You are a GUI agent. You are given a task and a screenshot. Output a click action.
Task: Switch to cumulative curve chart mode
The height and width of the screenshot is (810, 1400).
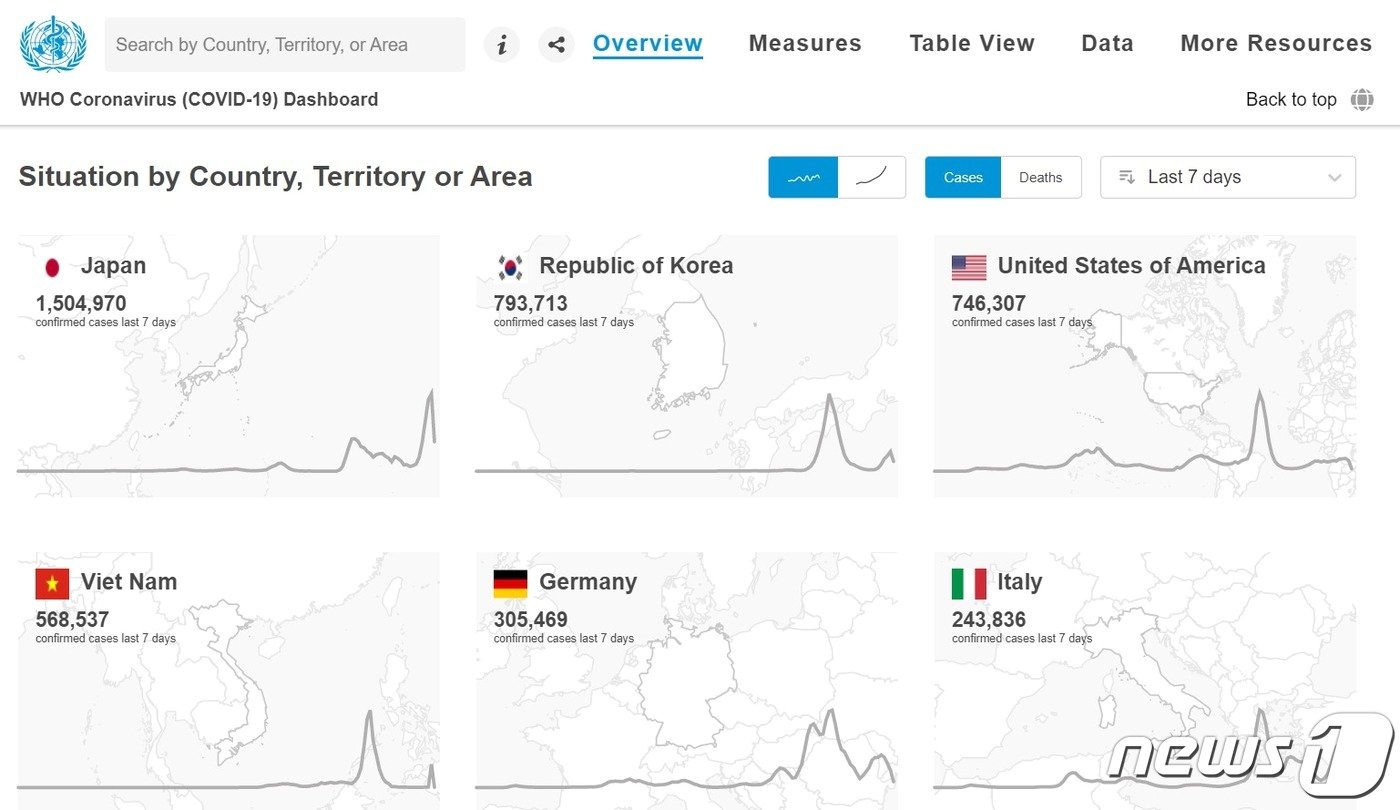point(871,178)
